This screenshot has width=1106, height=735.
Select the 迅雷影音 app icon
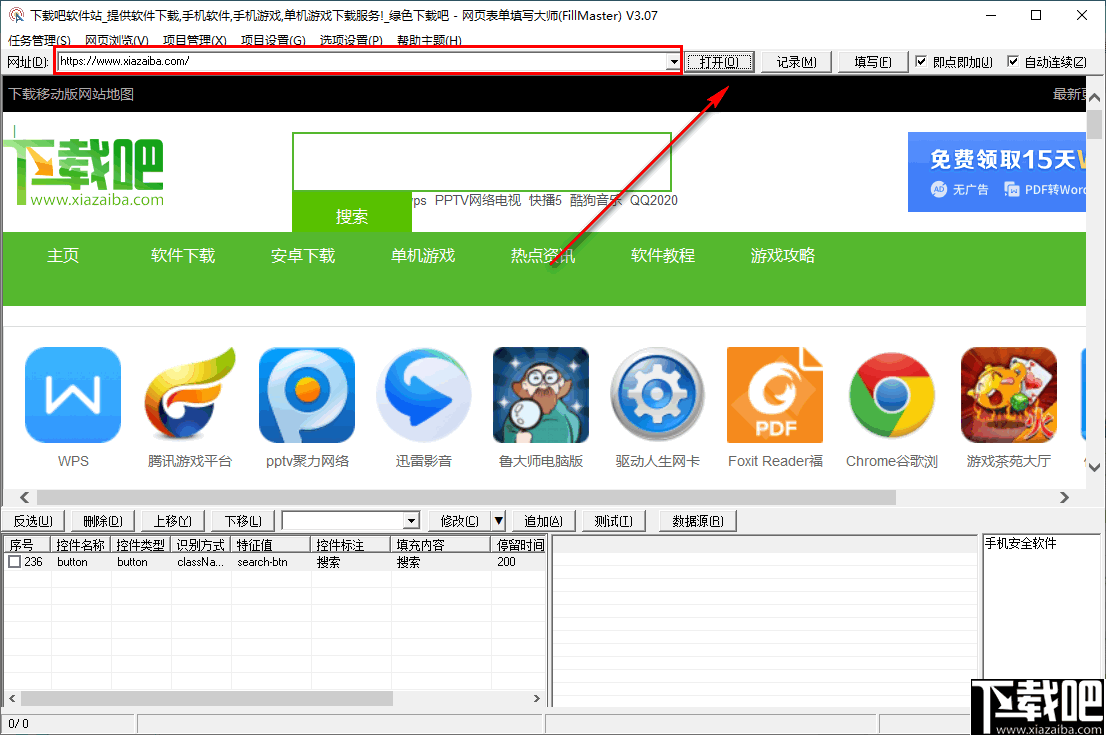pos(424,394)
